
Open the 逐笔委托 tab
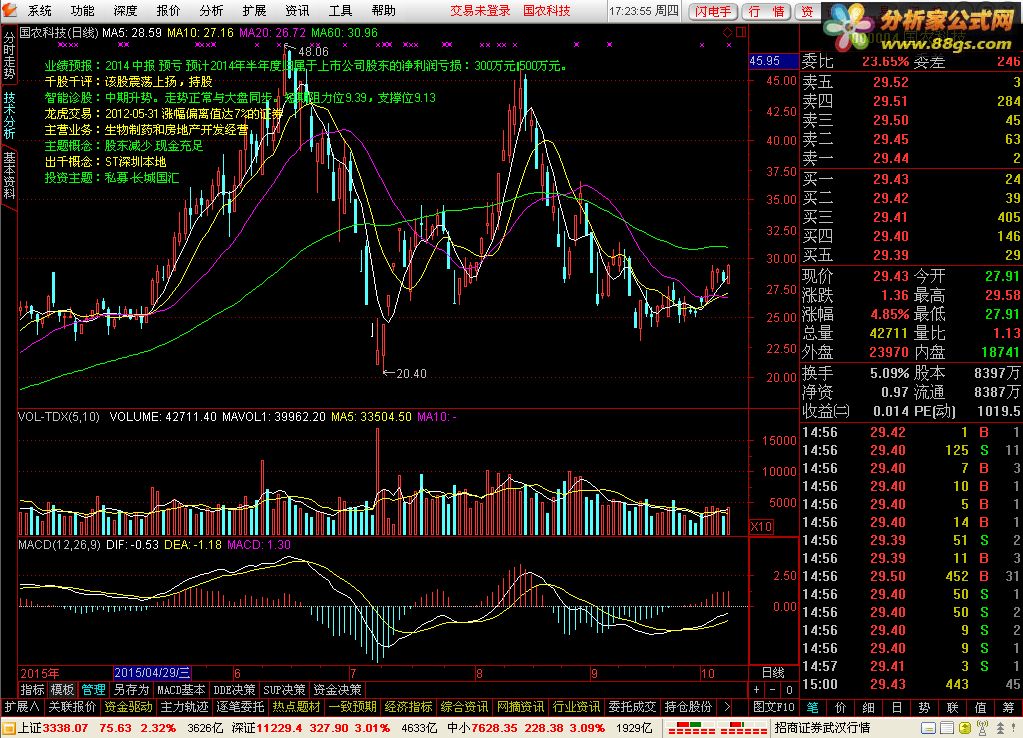tap(240, 707)
